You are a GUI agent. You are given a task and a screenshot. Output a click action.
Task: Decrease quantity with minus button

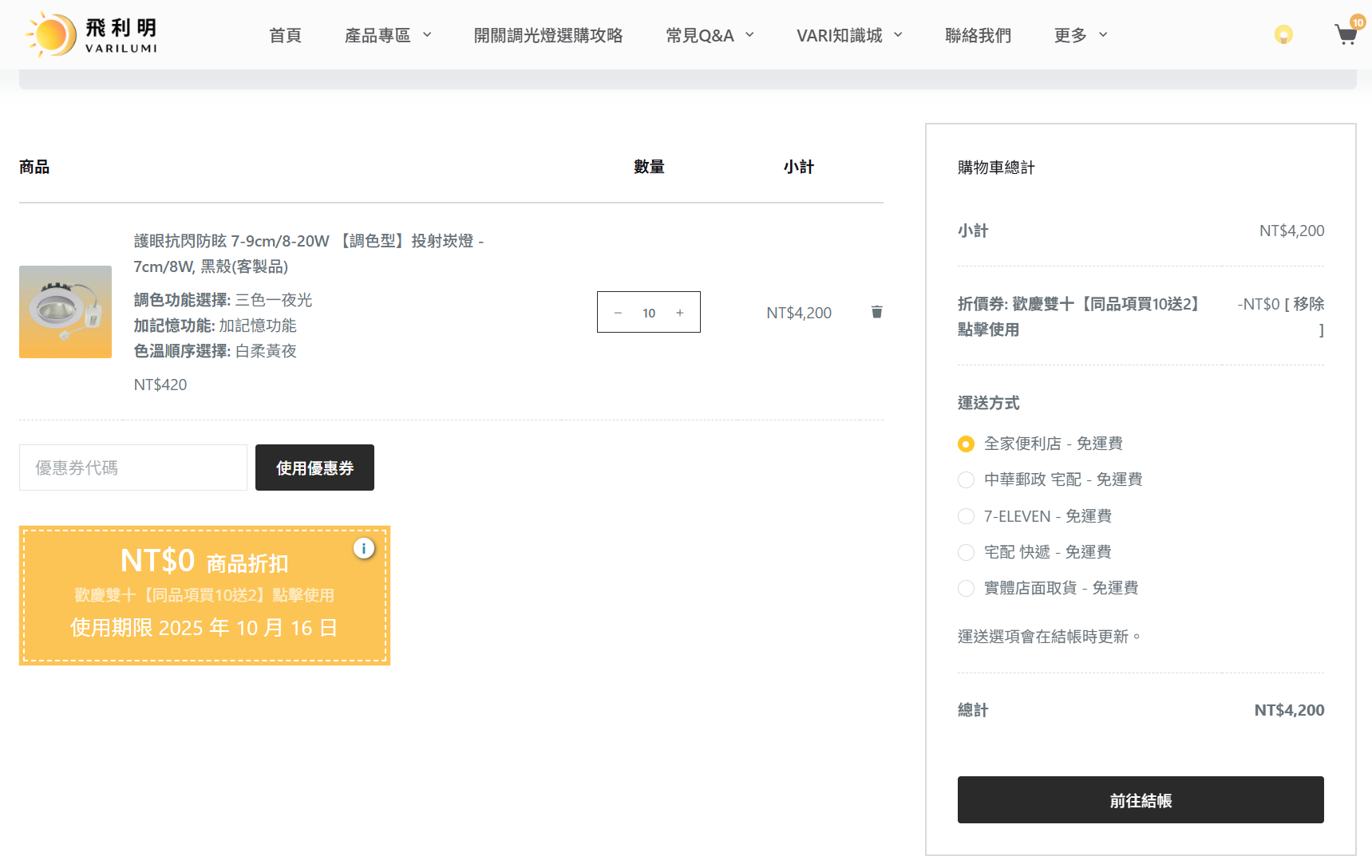point(618,313)
